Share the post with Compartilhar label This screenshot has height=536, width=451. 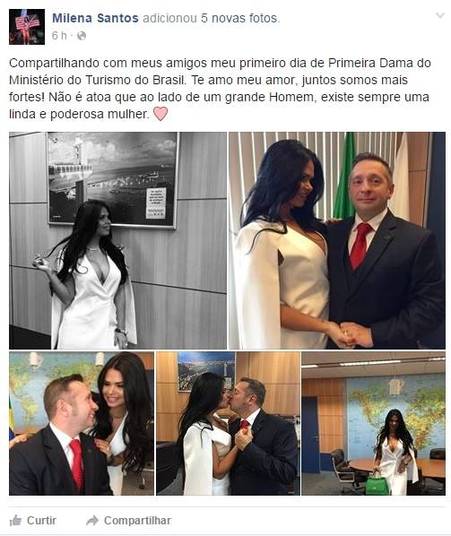click(137, 520)
